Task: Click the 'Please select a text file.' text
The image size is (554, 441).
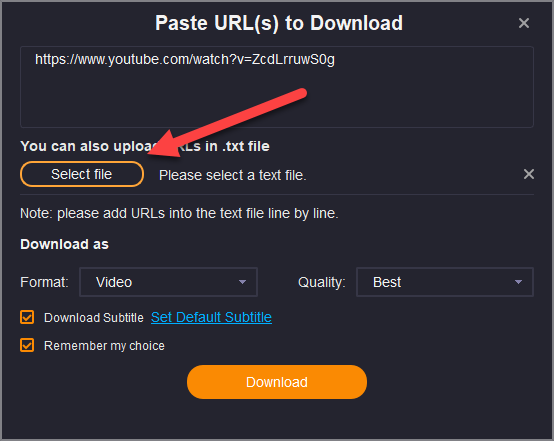Action: coord(232,175)
